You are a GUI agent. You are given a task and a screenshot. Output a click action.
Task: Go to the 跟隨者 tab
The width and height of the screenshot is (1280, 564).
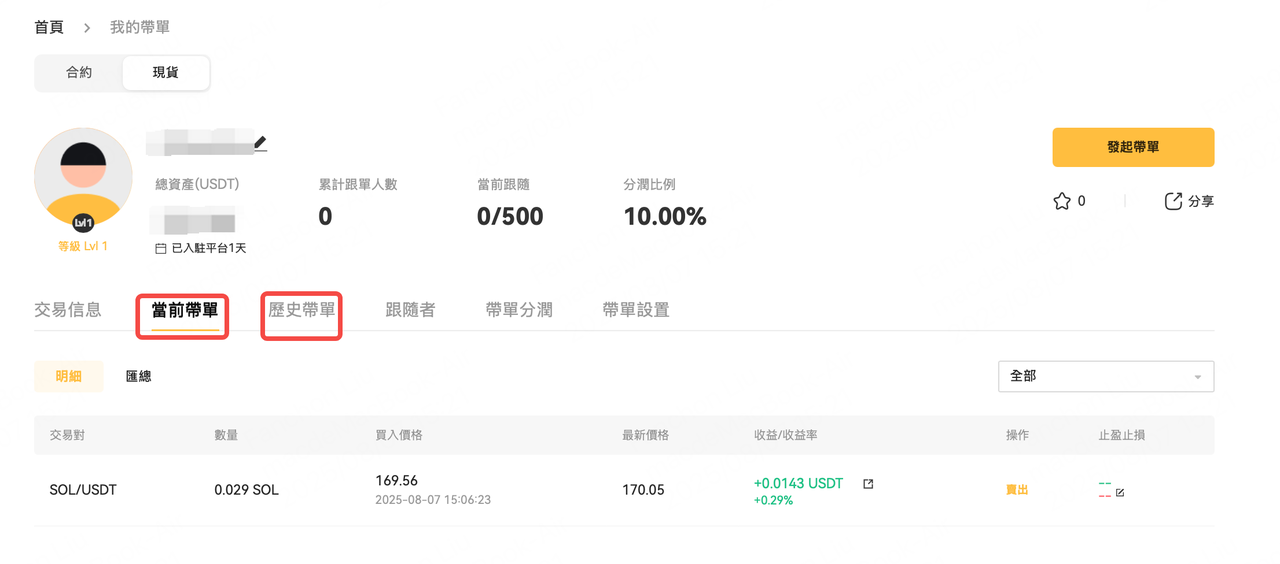[410, 310]
